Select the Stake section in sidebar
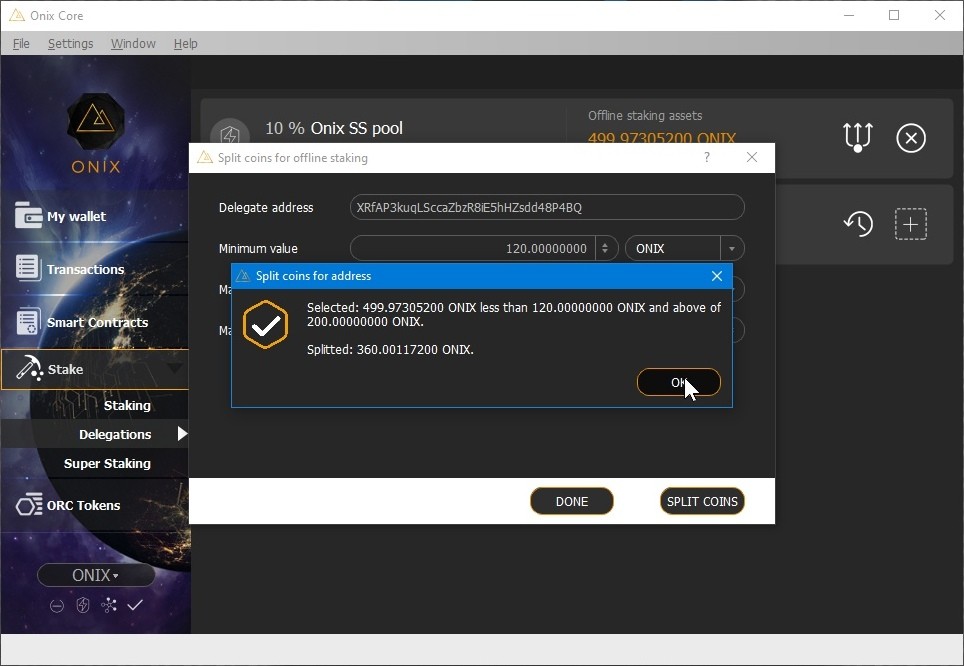The width and height of the screenshot is (964, 666). point(95,369)
